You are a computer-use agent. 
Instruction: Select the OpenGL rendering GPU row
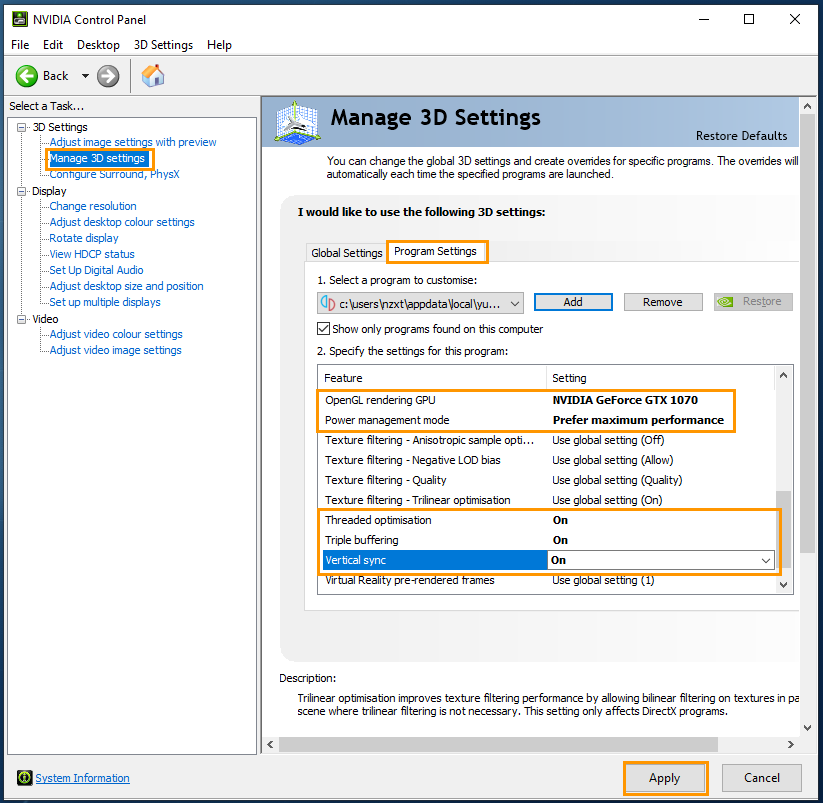click(546, 400)
